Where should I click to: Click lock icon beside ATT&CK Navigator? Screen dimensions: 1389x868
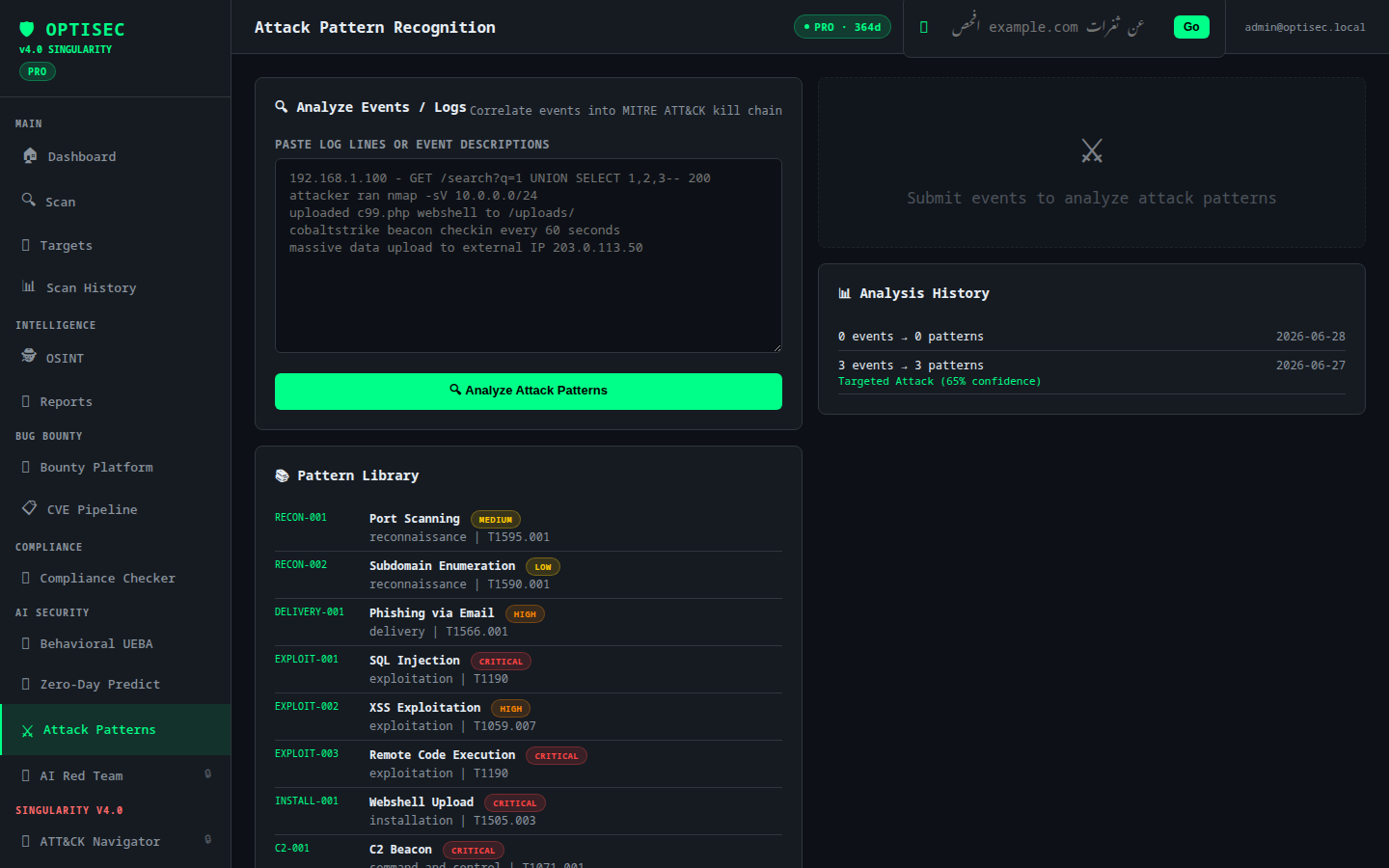click(x=208, y=839)
